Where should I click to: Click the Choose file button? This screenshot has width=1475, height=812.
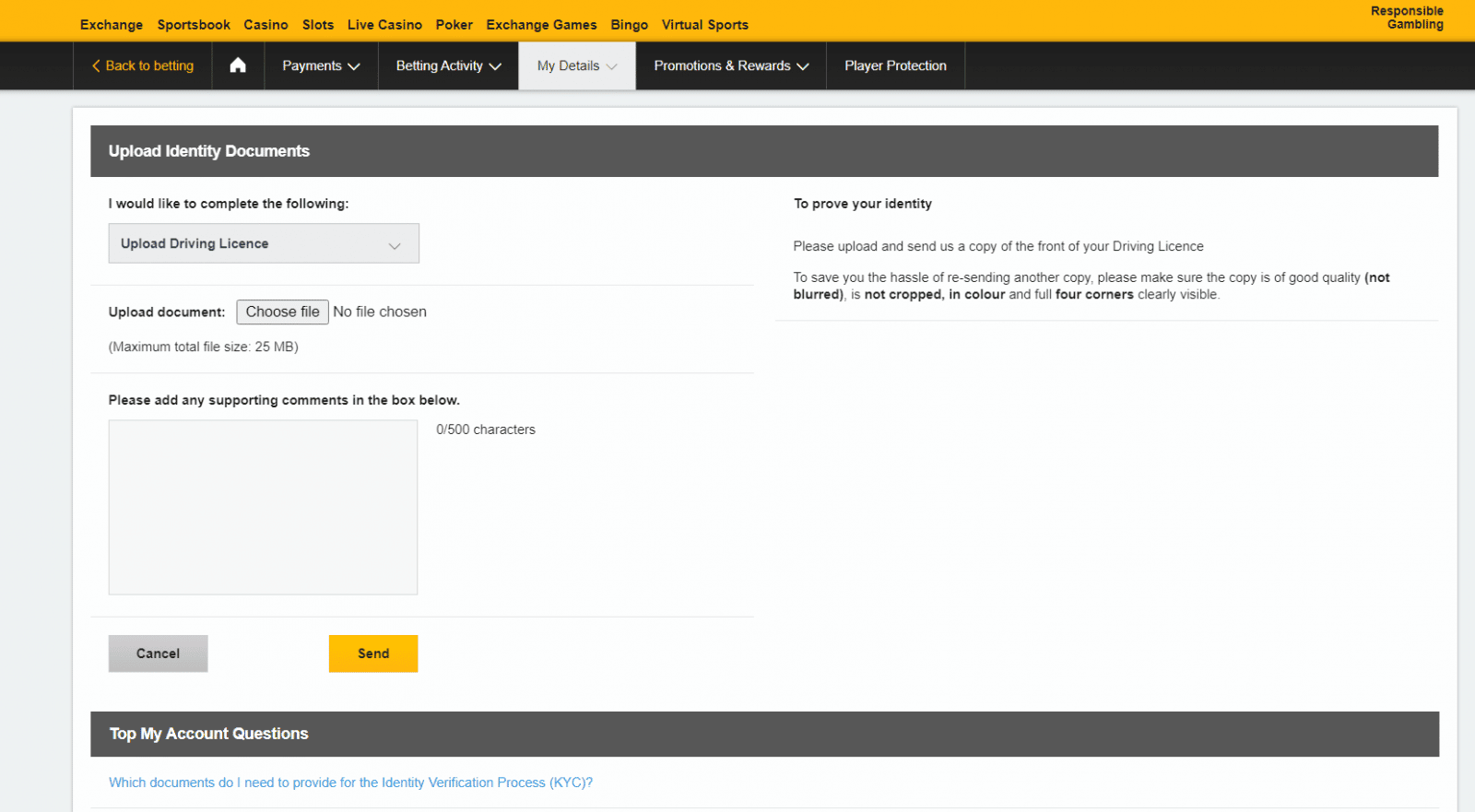coord(282,312)
